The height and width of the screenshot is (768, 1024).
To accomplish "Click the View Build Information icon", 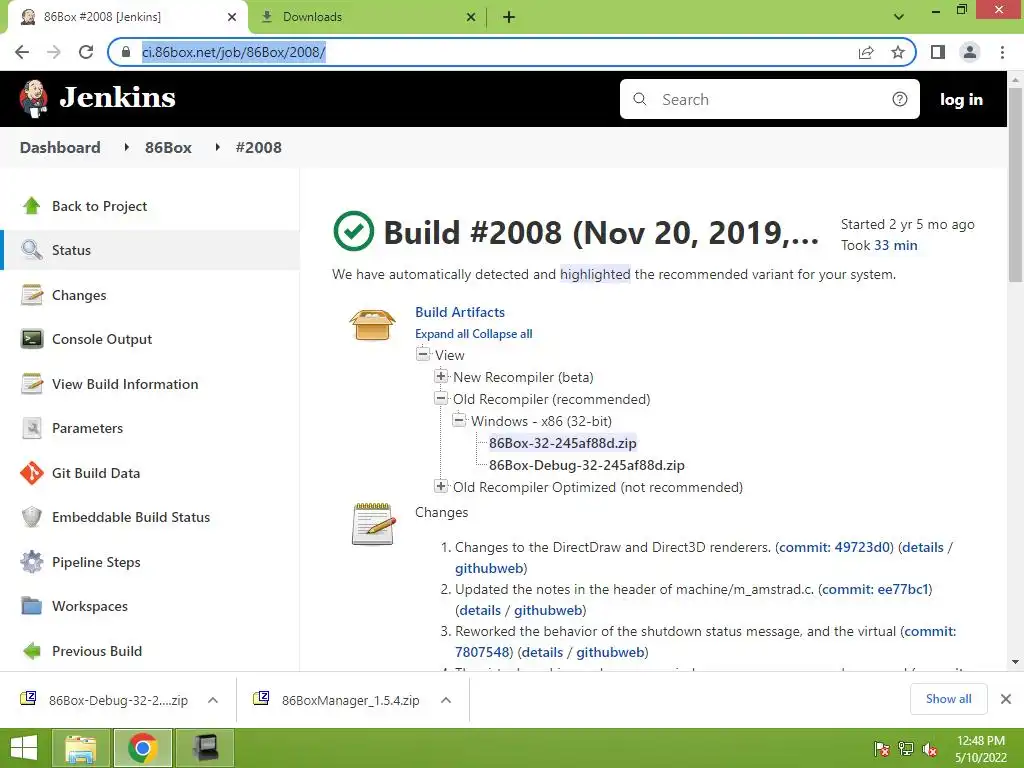I will pyautogui.click(x=31, y=384).
